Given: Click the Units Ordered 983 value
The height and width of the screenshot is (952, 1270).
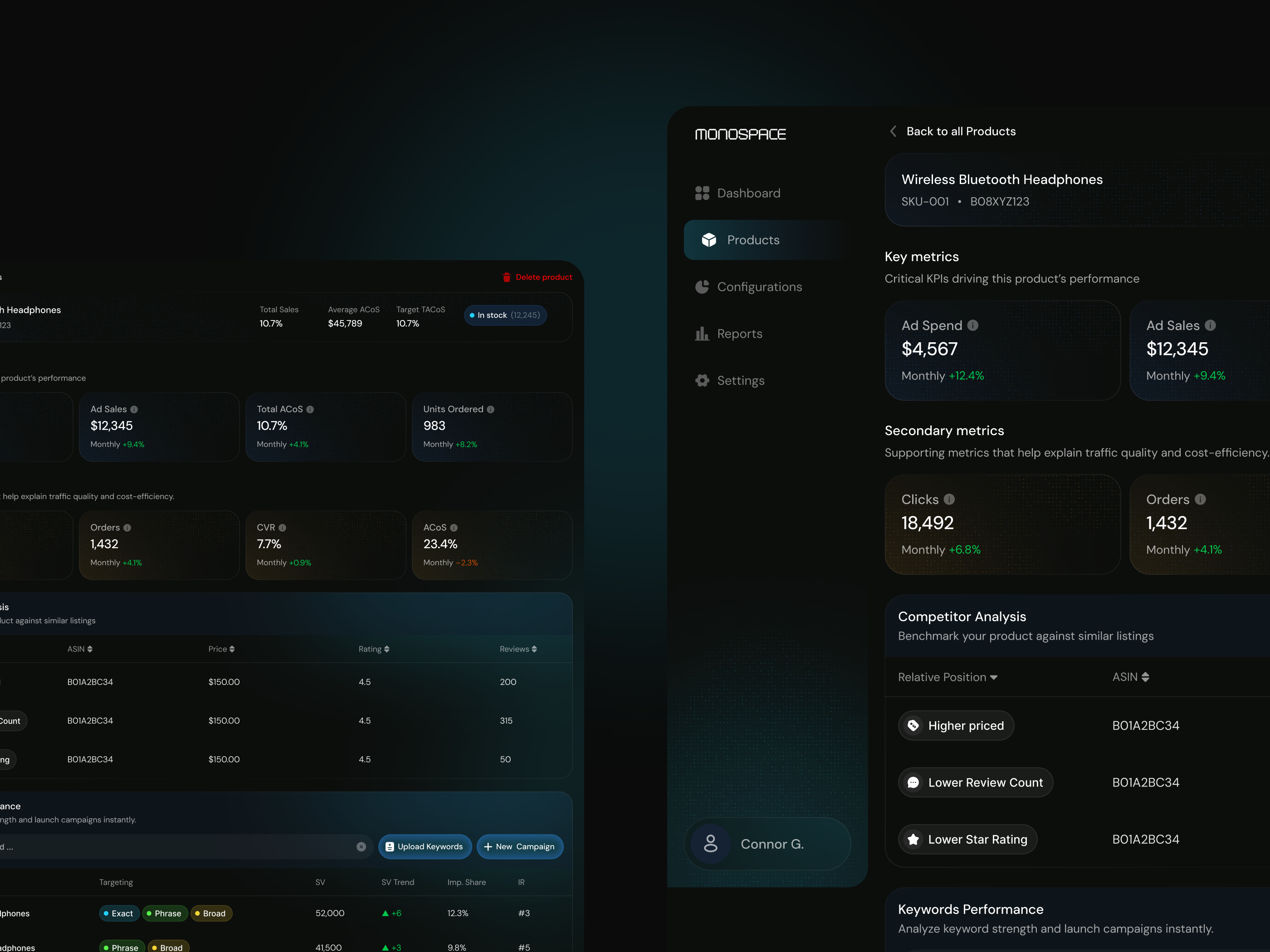Looking at the screenshot, I should 434,426.
